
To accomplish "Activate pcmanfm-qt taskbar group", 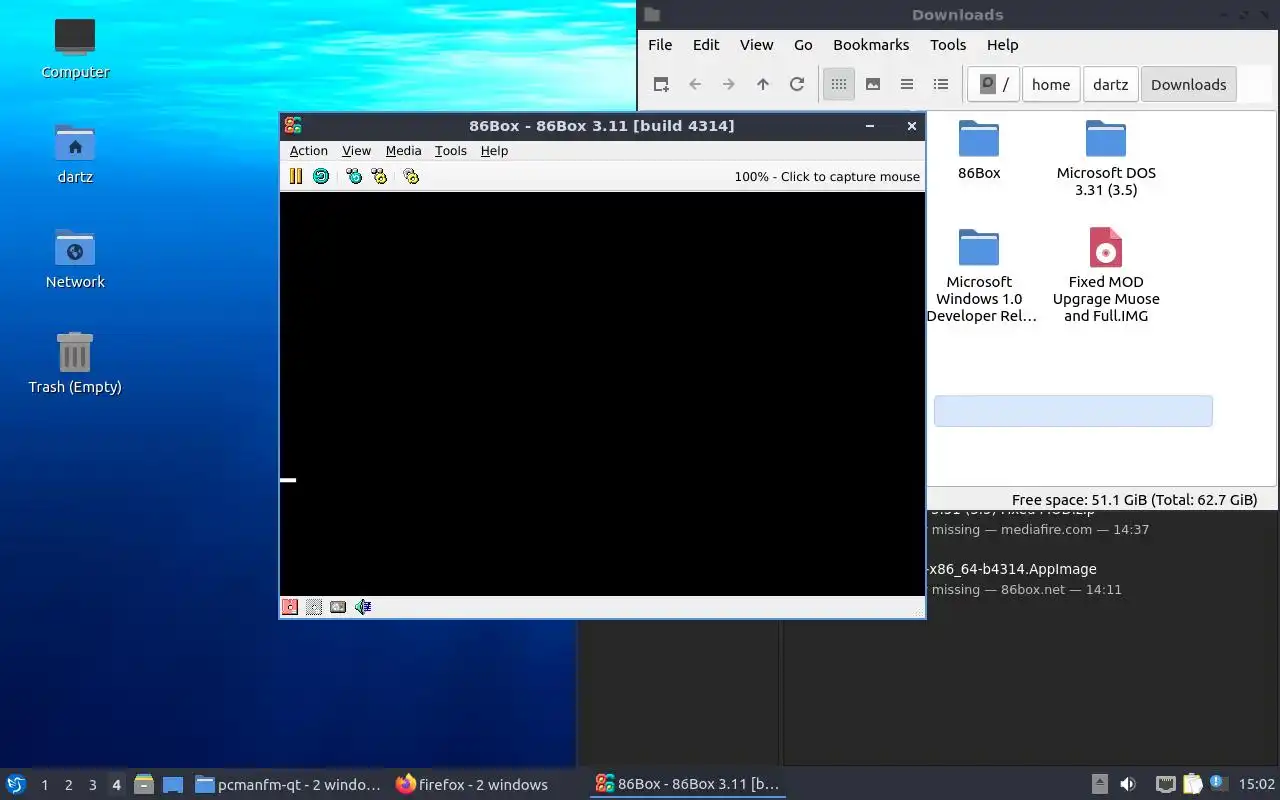I will [288, 785].
